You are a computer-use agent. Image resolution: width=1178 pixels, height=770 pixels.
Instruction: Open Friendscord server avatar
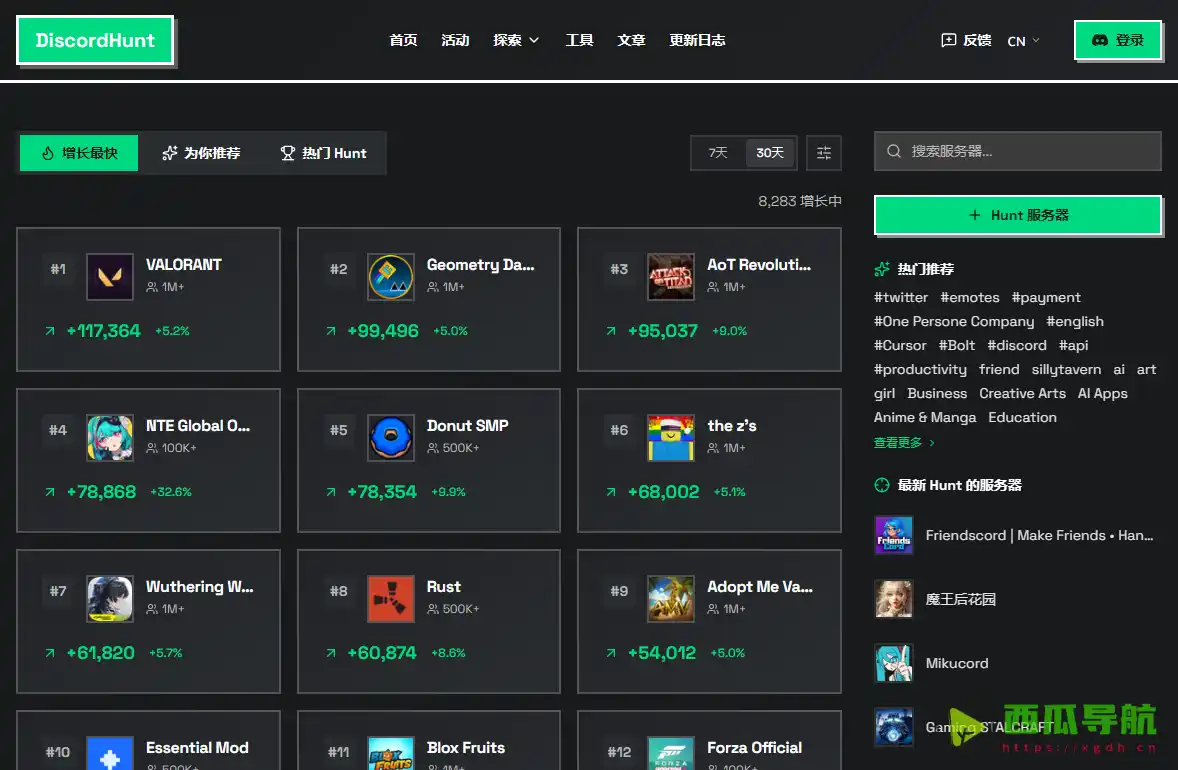[x=893, y=536]
